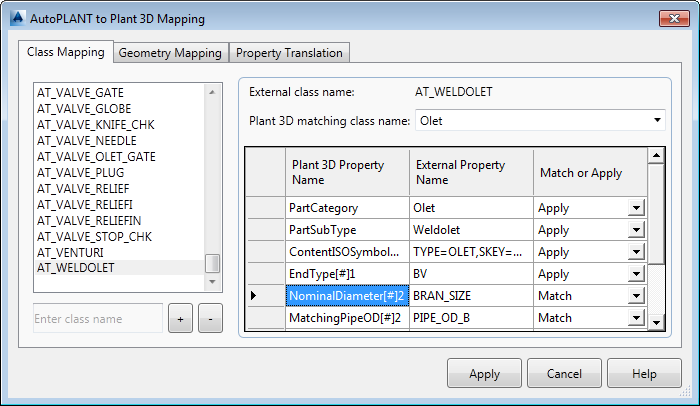This screenshot has height=406, width=700.
Task: Select AT_VALVE_GLOBE in the class list
Action: point(119,109)
